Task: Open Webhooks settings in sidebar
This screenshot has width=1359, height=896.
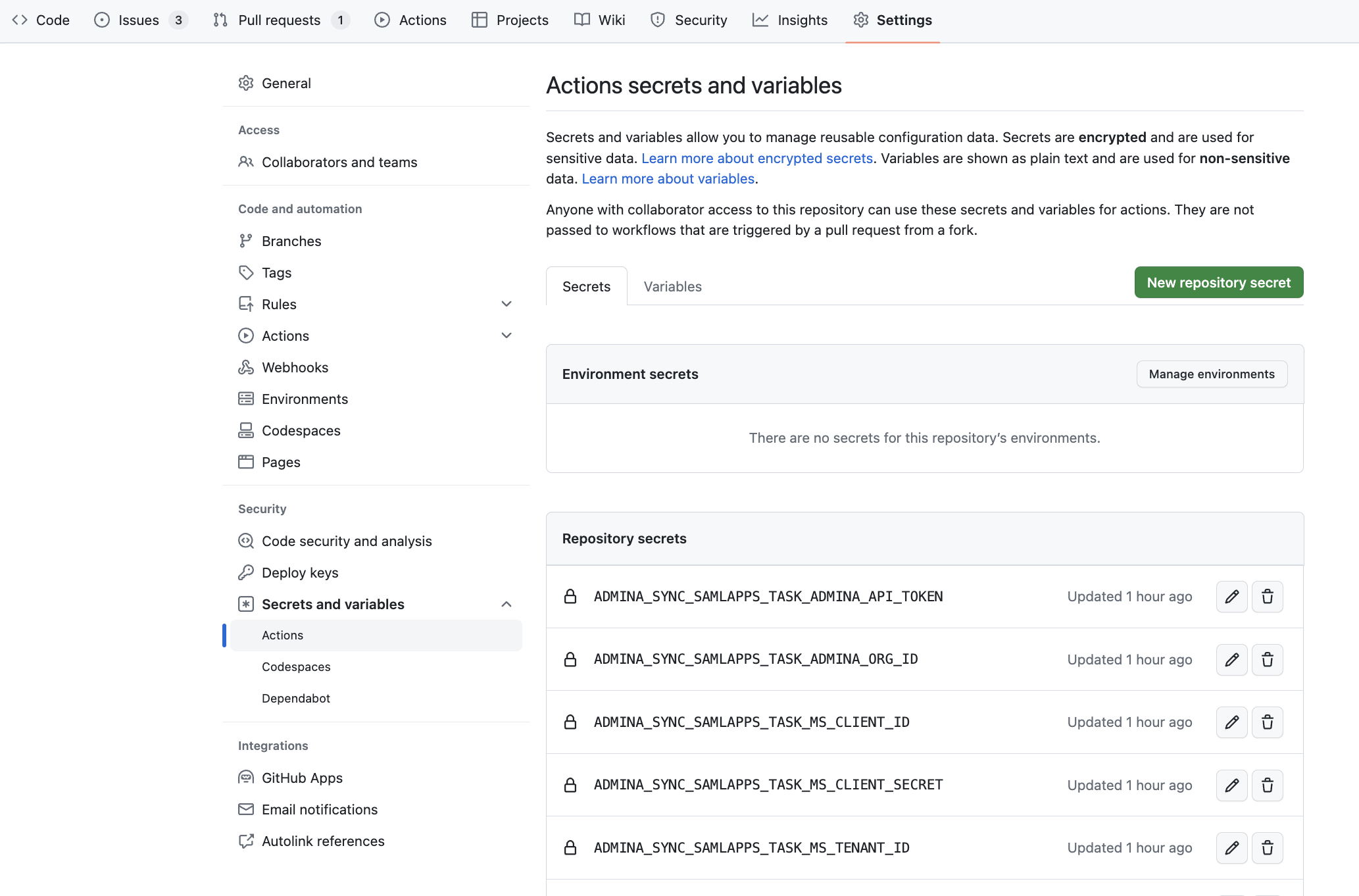Action: (x=295, y=367)
